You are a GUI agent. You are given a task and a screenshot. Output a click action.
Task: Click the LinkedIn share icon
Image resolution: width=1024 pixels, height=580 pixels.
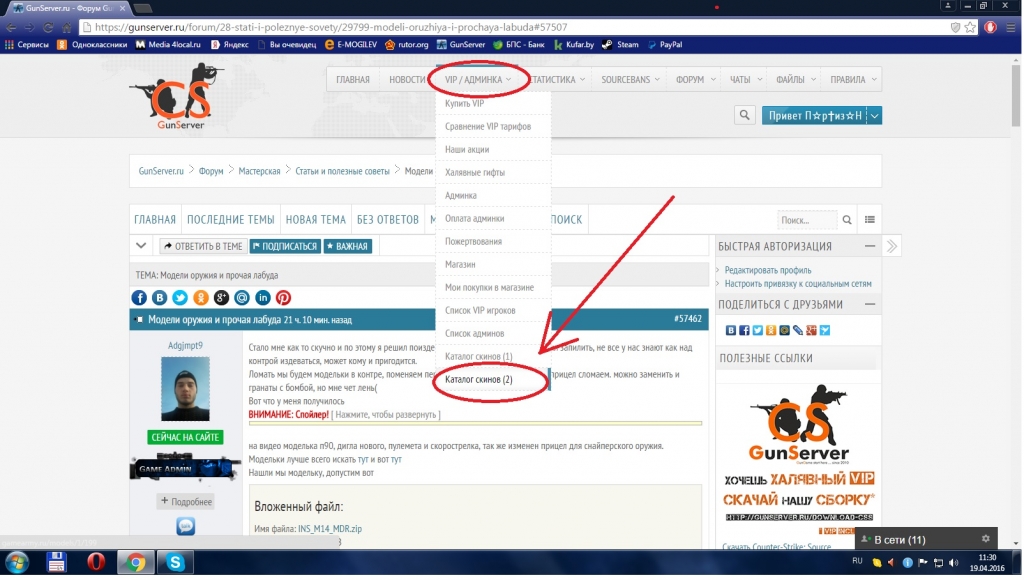point(263,298)
